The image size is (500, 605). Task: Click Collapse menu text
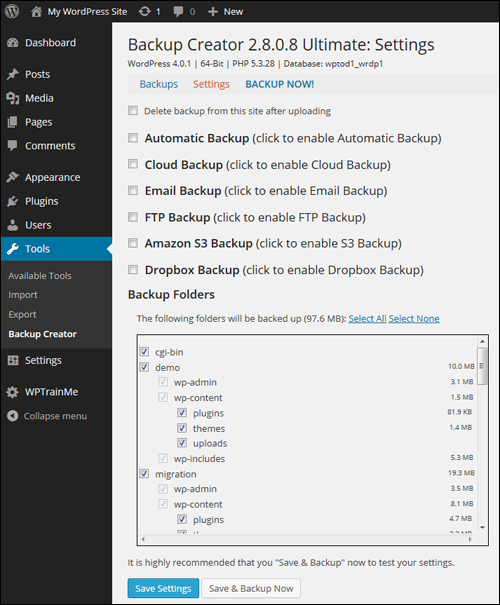(x=56, y=416)
